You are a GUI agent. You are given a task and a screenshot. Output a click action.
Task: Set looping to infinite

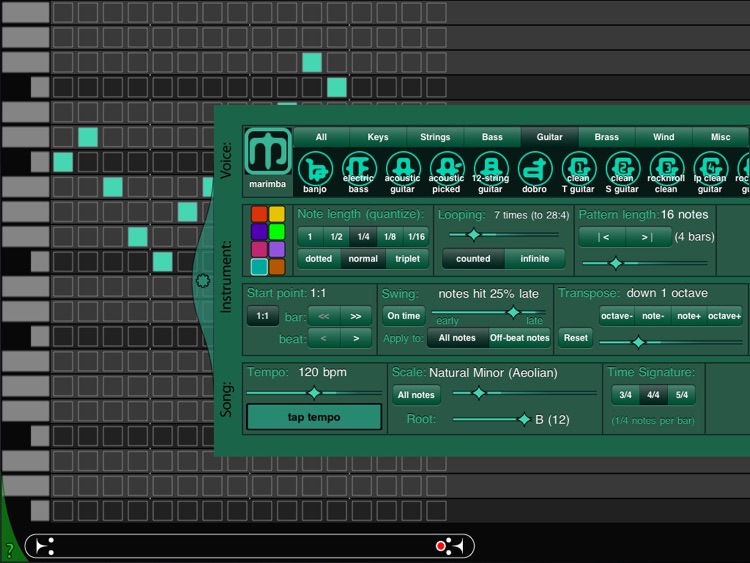click(x=535, y=259)
